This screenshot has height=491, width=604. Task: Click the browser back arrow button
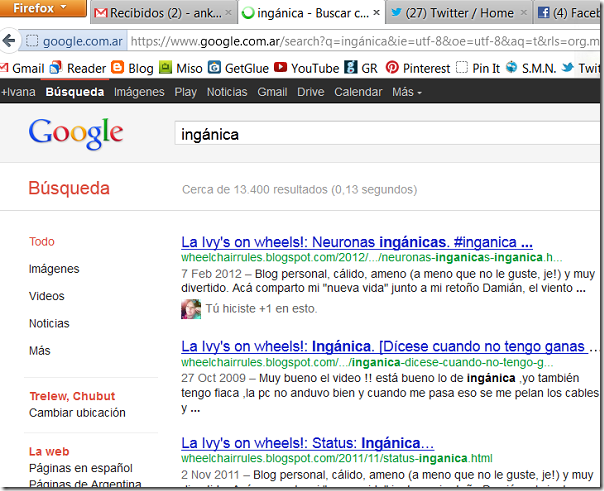point(8,40)
